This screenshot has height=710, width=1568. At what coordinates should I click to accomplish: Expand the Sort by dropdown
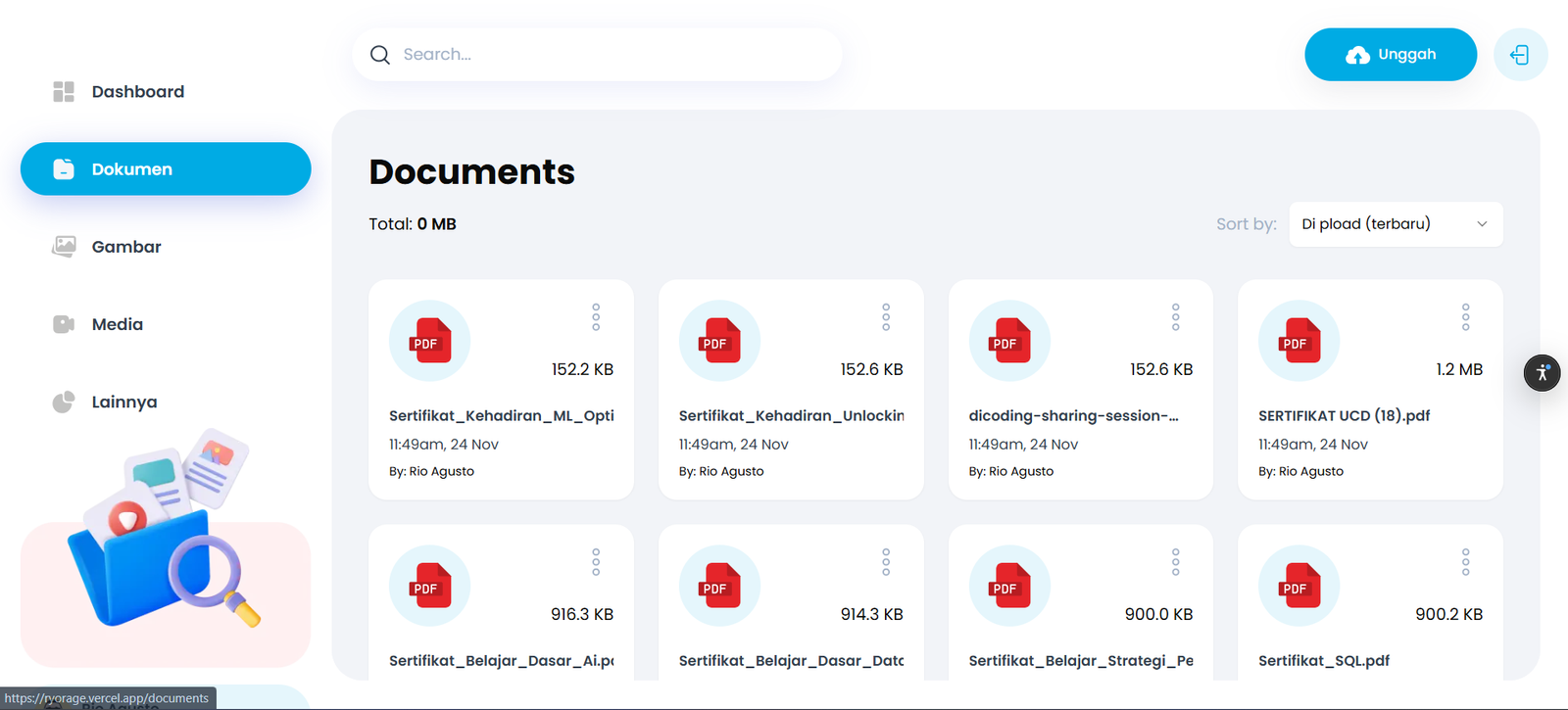[x=1396, y=224]
